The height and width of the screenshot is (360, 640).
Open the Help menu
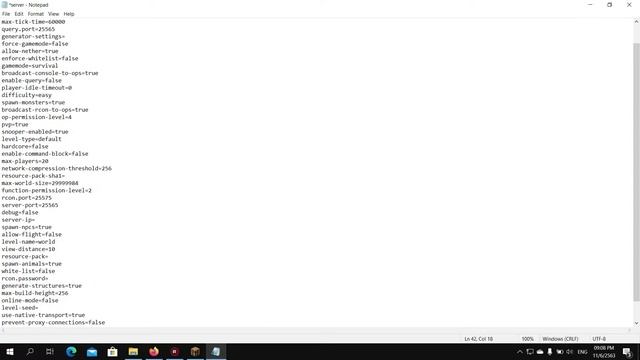click(x=69, y=14)
